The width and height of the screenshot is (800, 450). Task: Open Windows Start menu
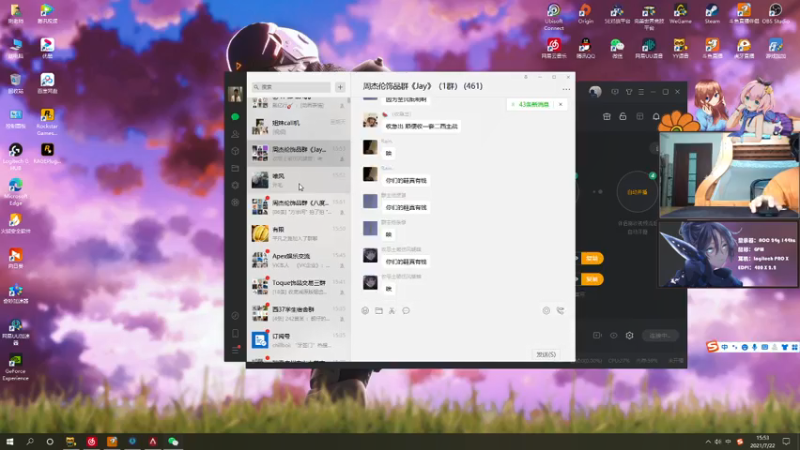(10, 441)
